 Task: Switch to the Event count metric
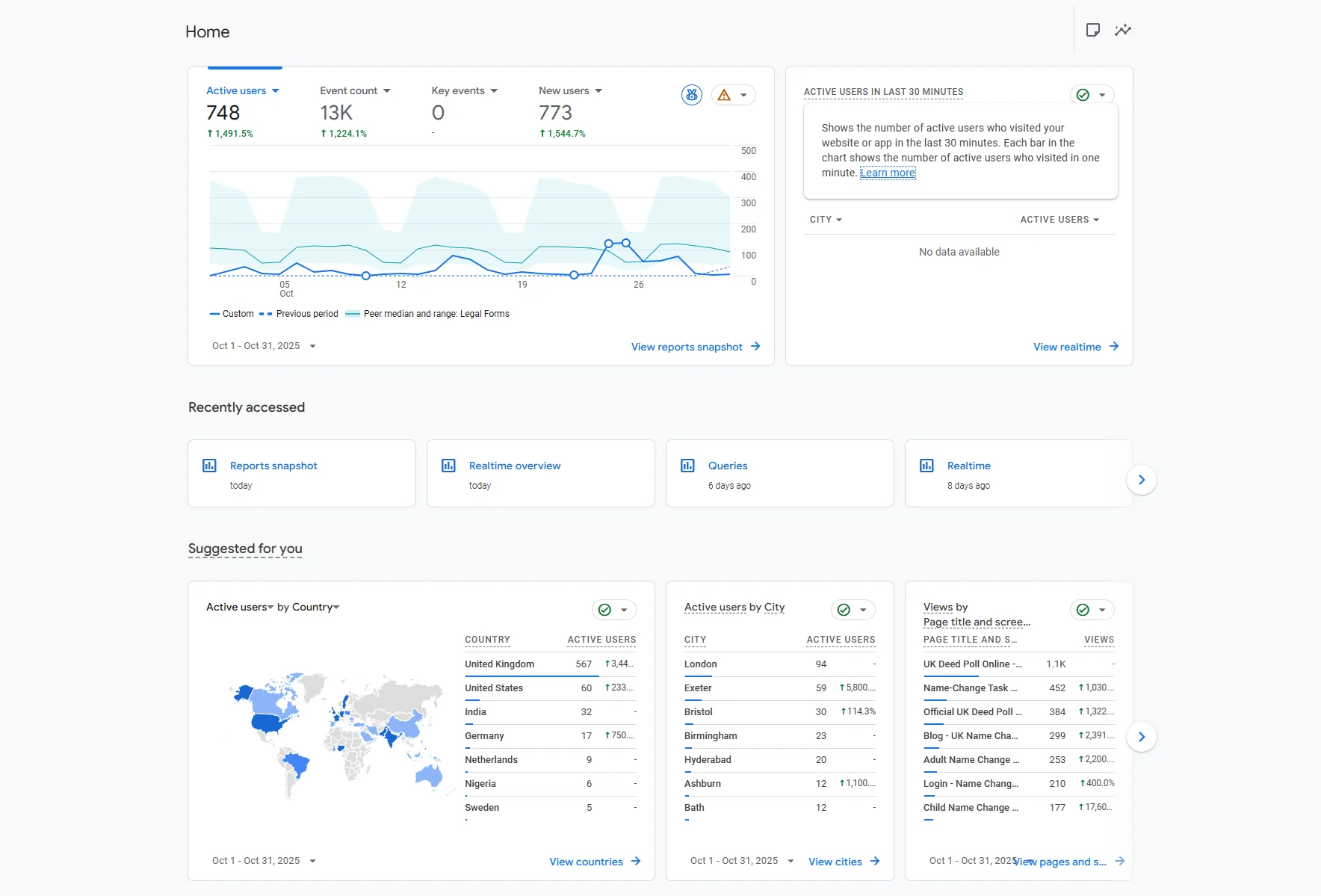tap(355, 90)
